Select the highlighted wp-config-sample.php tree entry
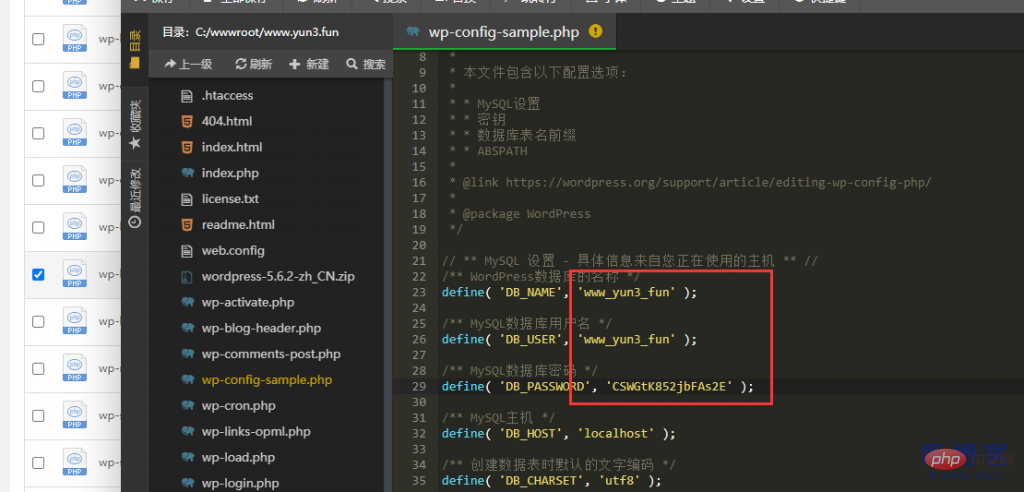This screenshot has width=1024, height=492. (266, 380)
